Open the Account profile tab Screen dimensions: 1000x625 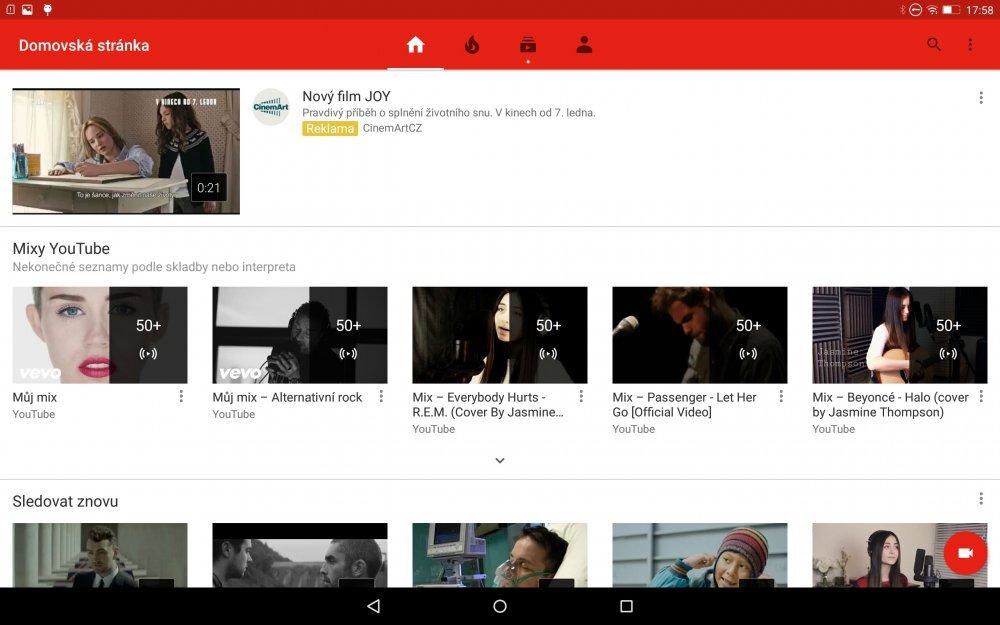coord(584,45)
